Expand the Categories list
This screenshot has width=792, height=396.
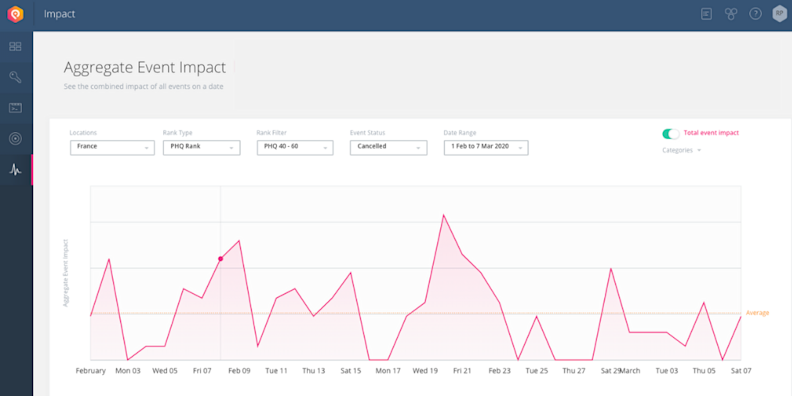(681, 150)
